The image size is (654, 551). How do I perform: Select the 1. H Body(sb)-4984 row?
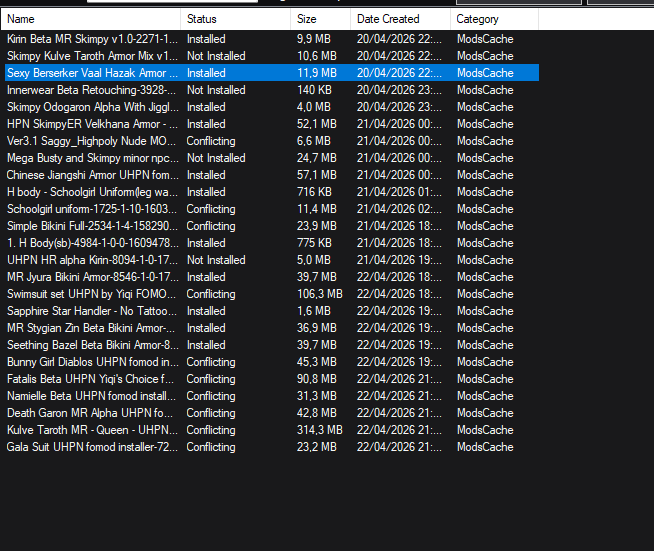(x=272, y=243)
